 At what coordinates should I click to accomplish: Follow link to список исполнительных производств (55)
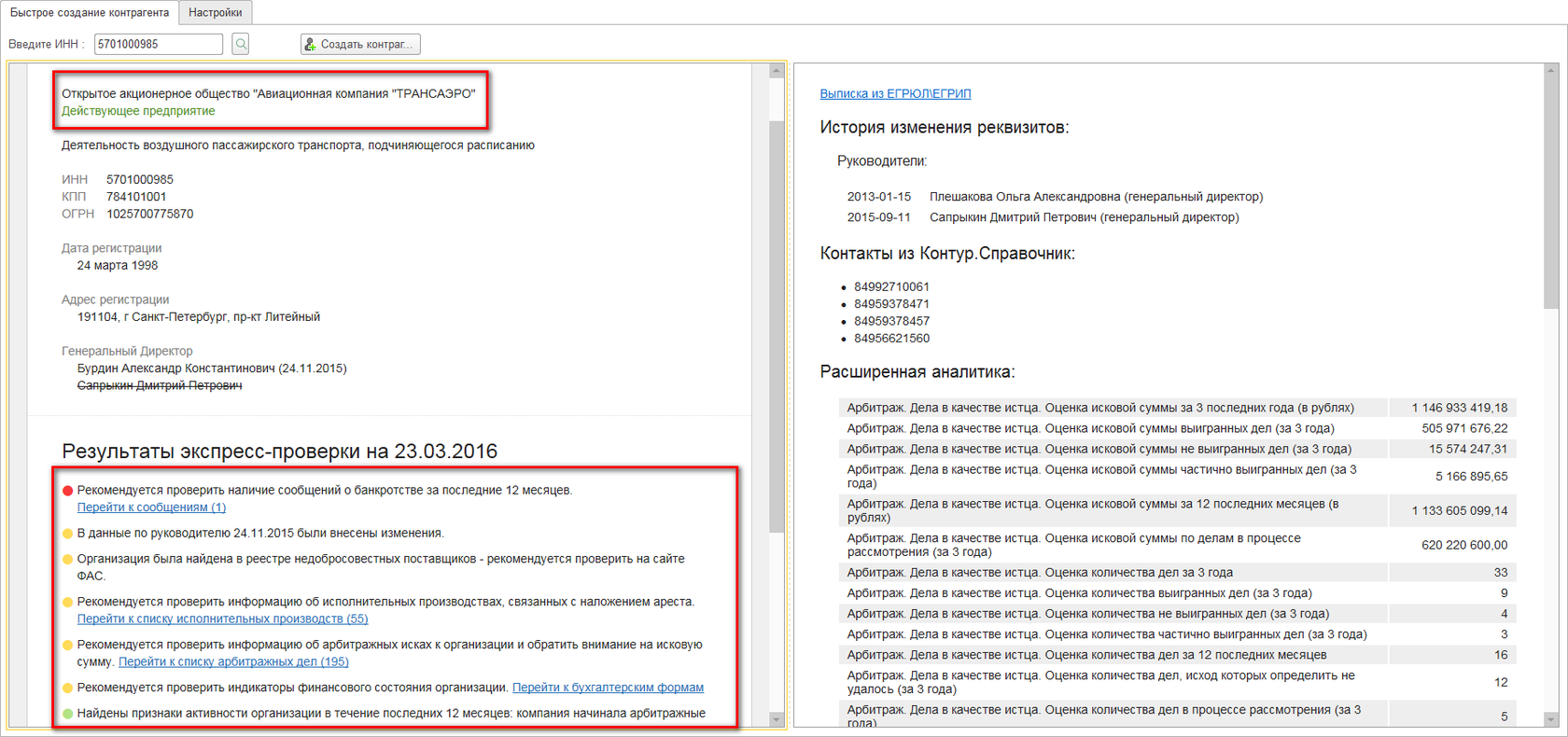[x=222, y=619]
